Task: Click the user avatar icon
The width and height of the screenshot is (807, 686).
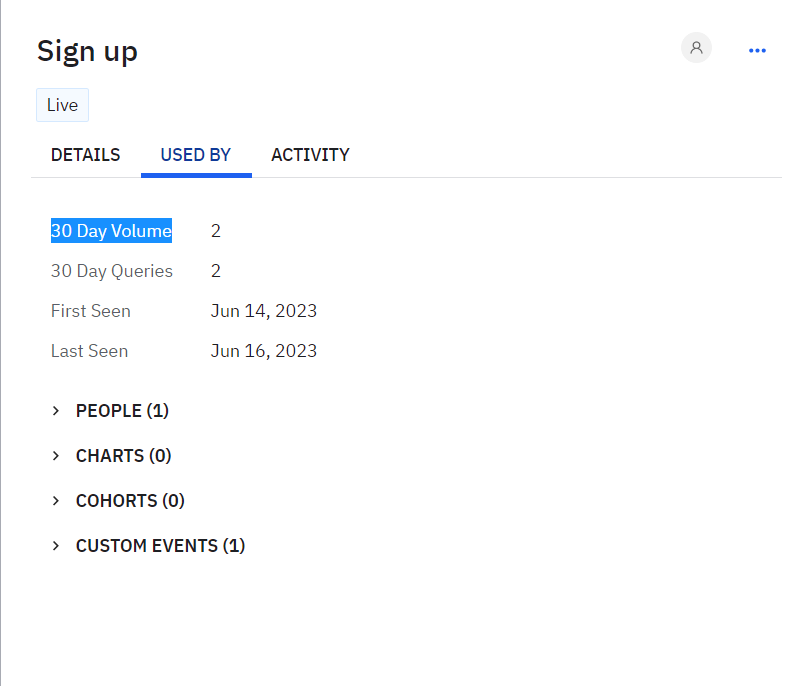Action: click(x=696, y=48)
